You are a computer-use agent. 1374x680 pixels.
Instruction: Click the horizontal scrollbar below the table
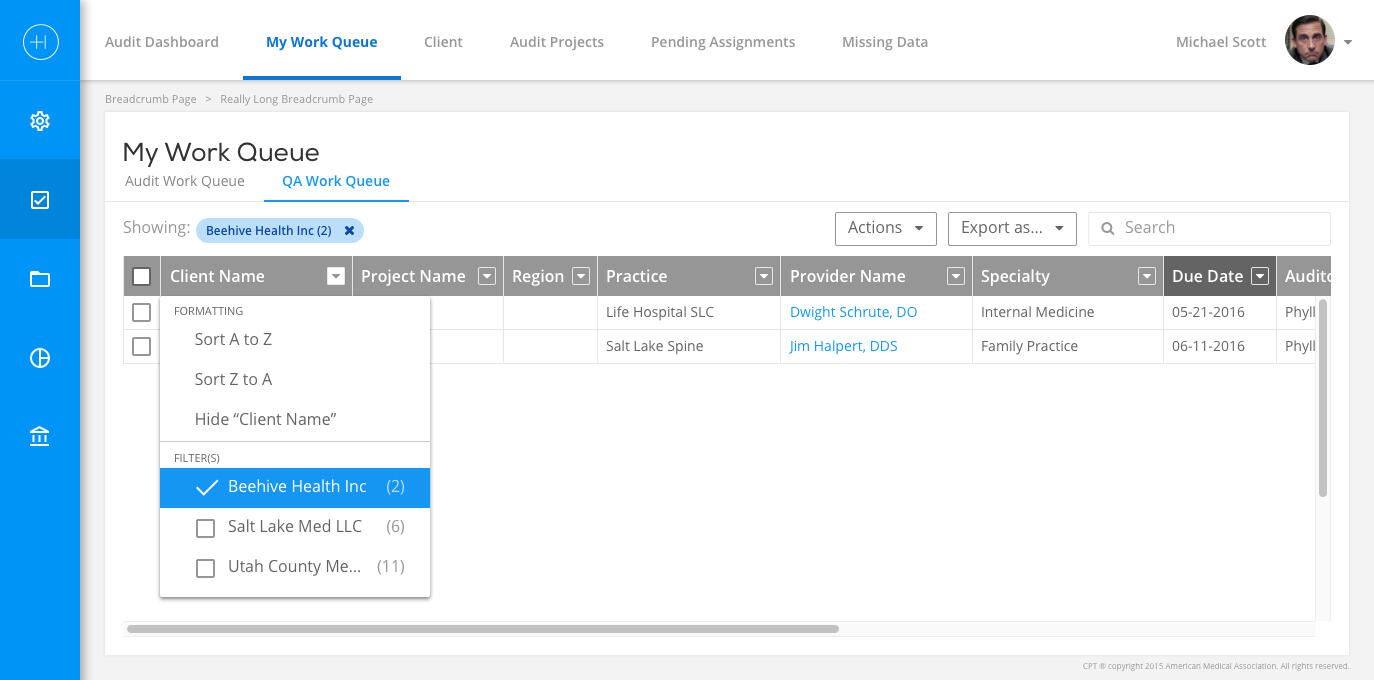tap(482, 629)
